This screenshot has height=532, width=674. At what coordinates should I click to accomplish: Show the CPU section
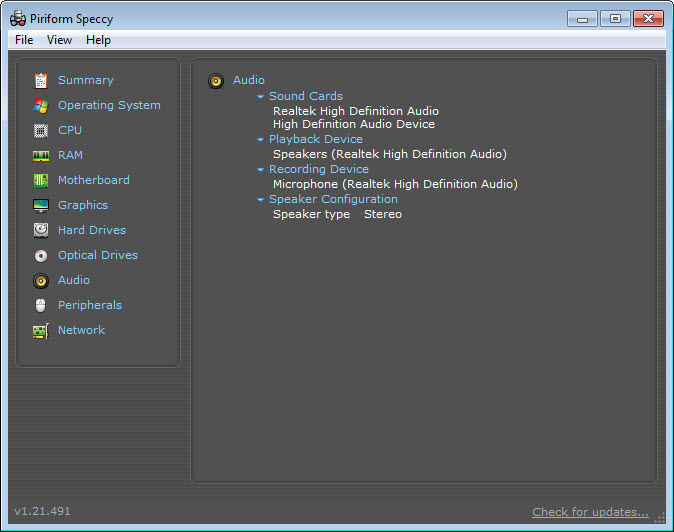pos(70,130)
